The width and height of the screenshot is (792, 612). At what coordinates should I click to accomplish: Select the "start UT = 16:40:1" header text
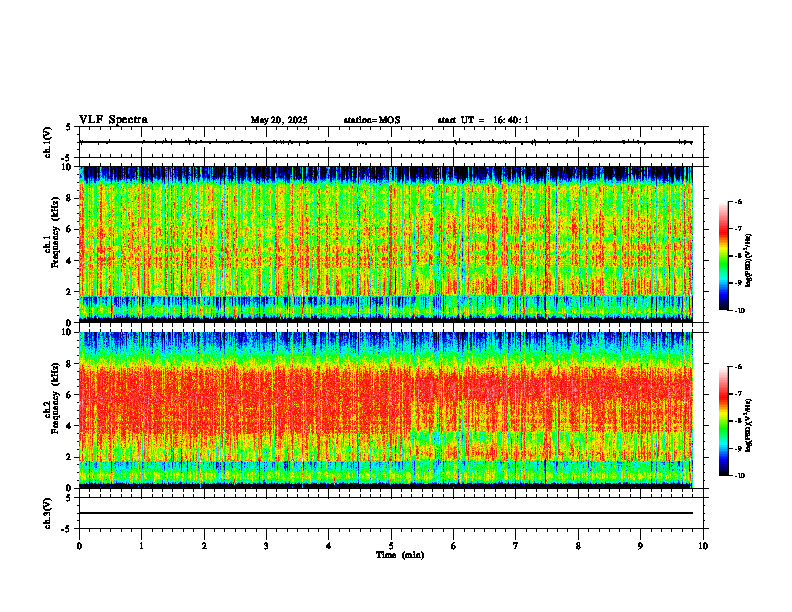(483, 120)
